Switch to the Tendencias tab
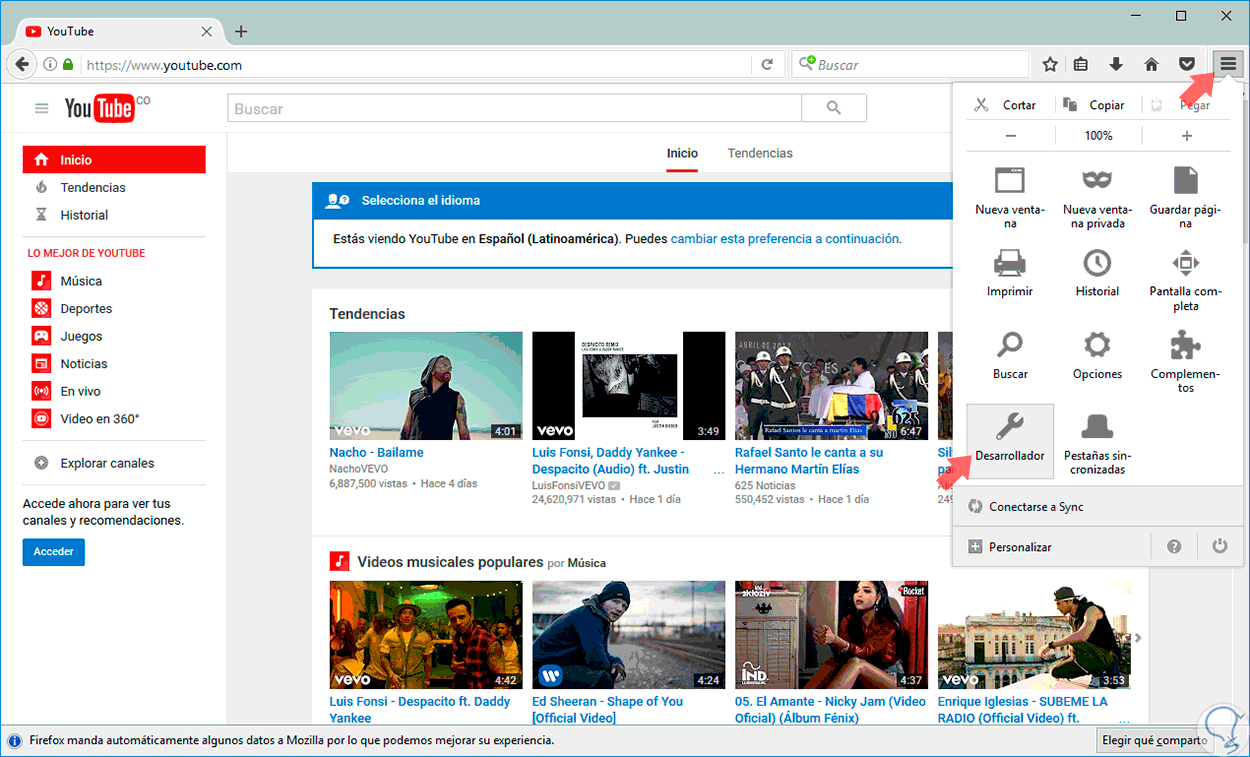 click(760, 153)
